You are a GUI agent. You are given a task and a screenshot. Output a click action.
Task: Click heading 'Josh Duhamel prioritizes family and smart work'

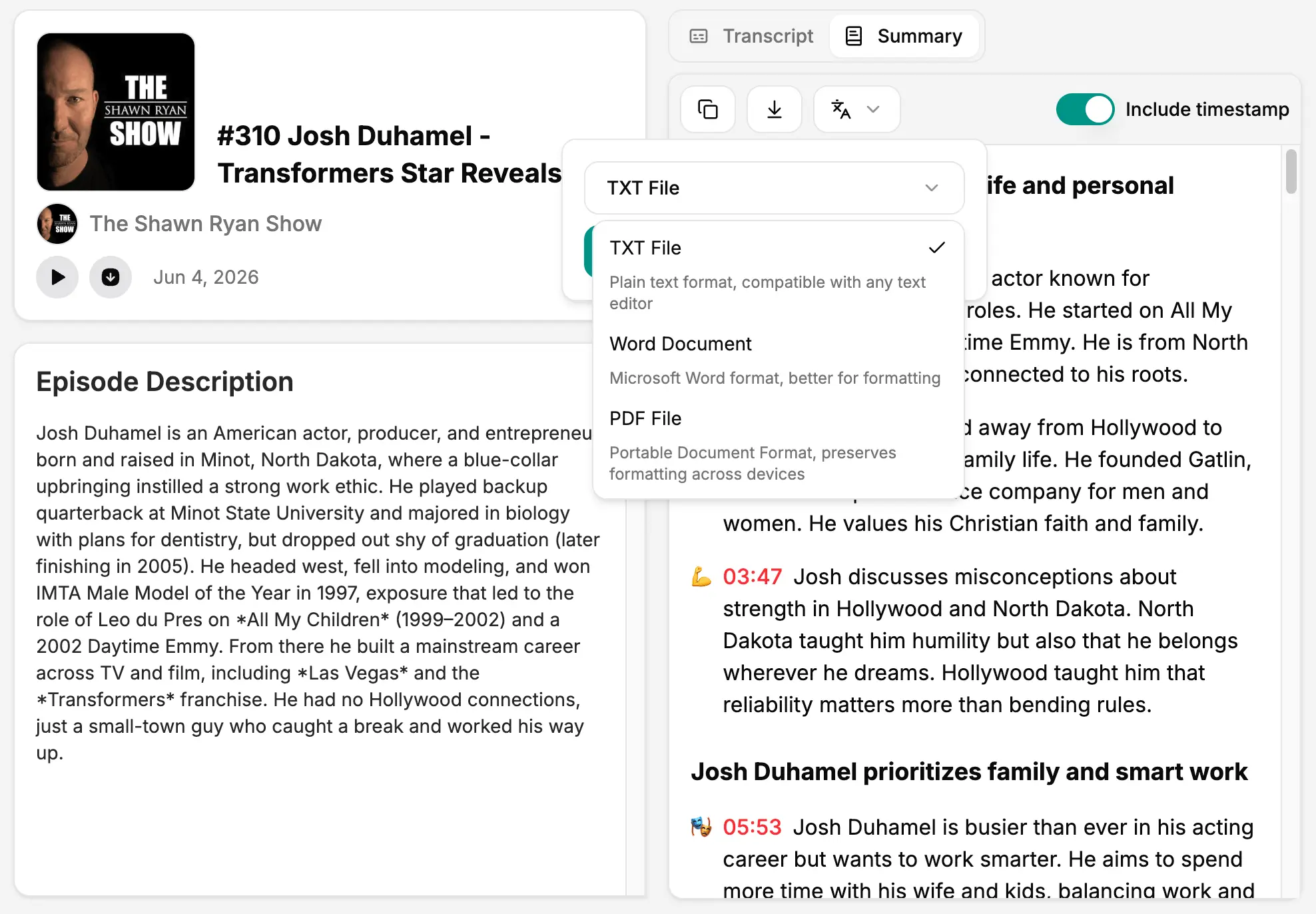(969, 771)
